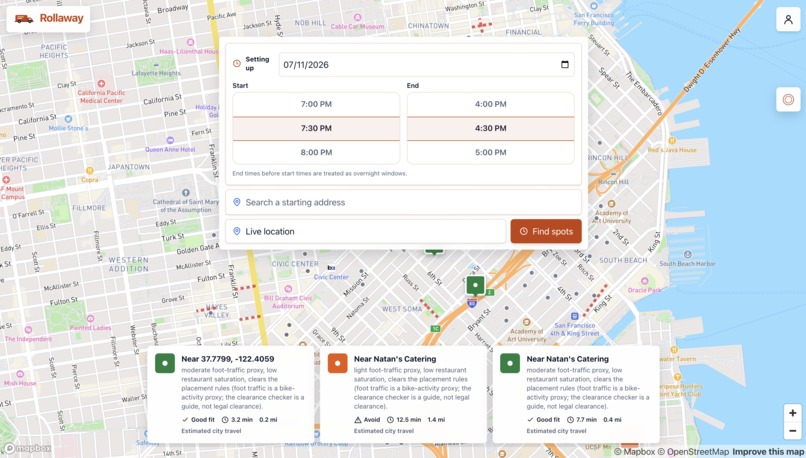Choose 4:00 PM as end time
806x458 pixels.
[x=490, y=104]
